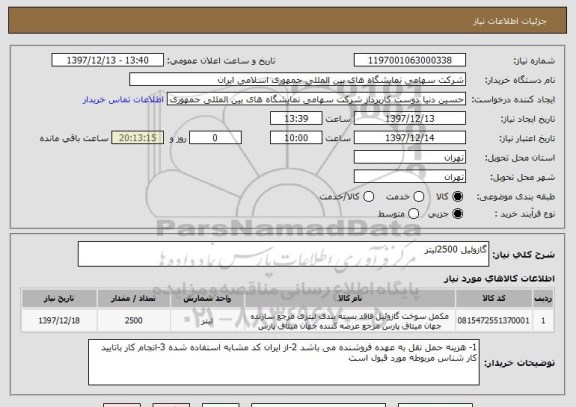Choose the جزیی purchase process option

click(x=457, y=213)
